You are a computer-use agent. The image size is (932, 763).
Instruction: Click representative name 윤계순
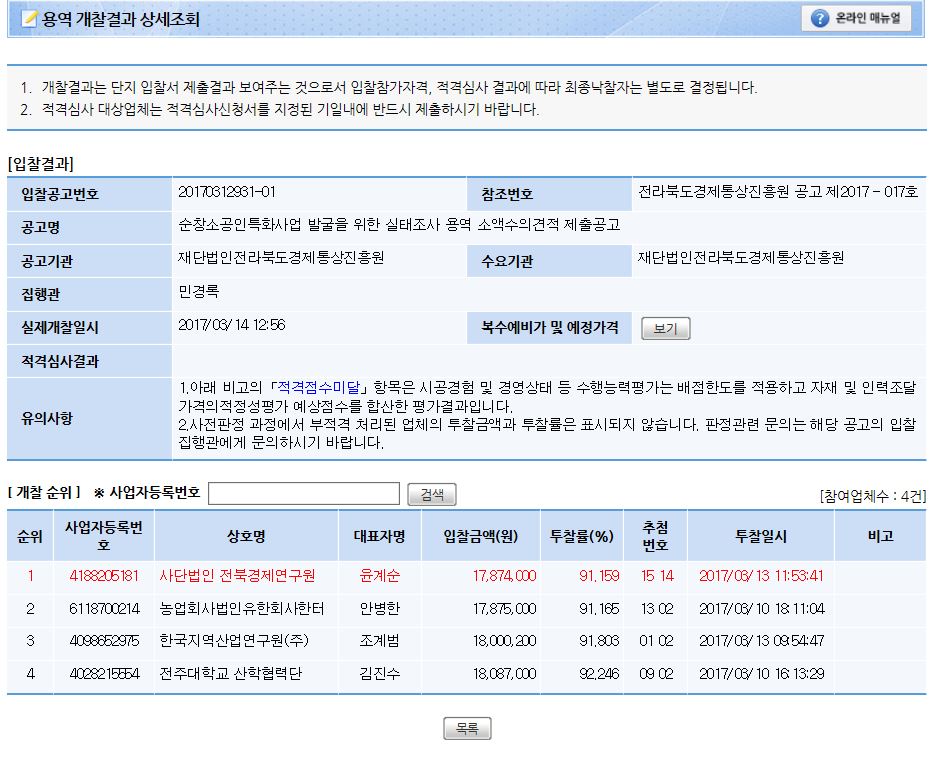tap(379, 576)
